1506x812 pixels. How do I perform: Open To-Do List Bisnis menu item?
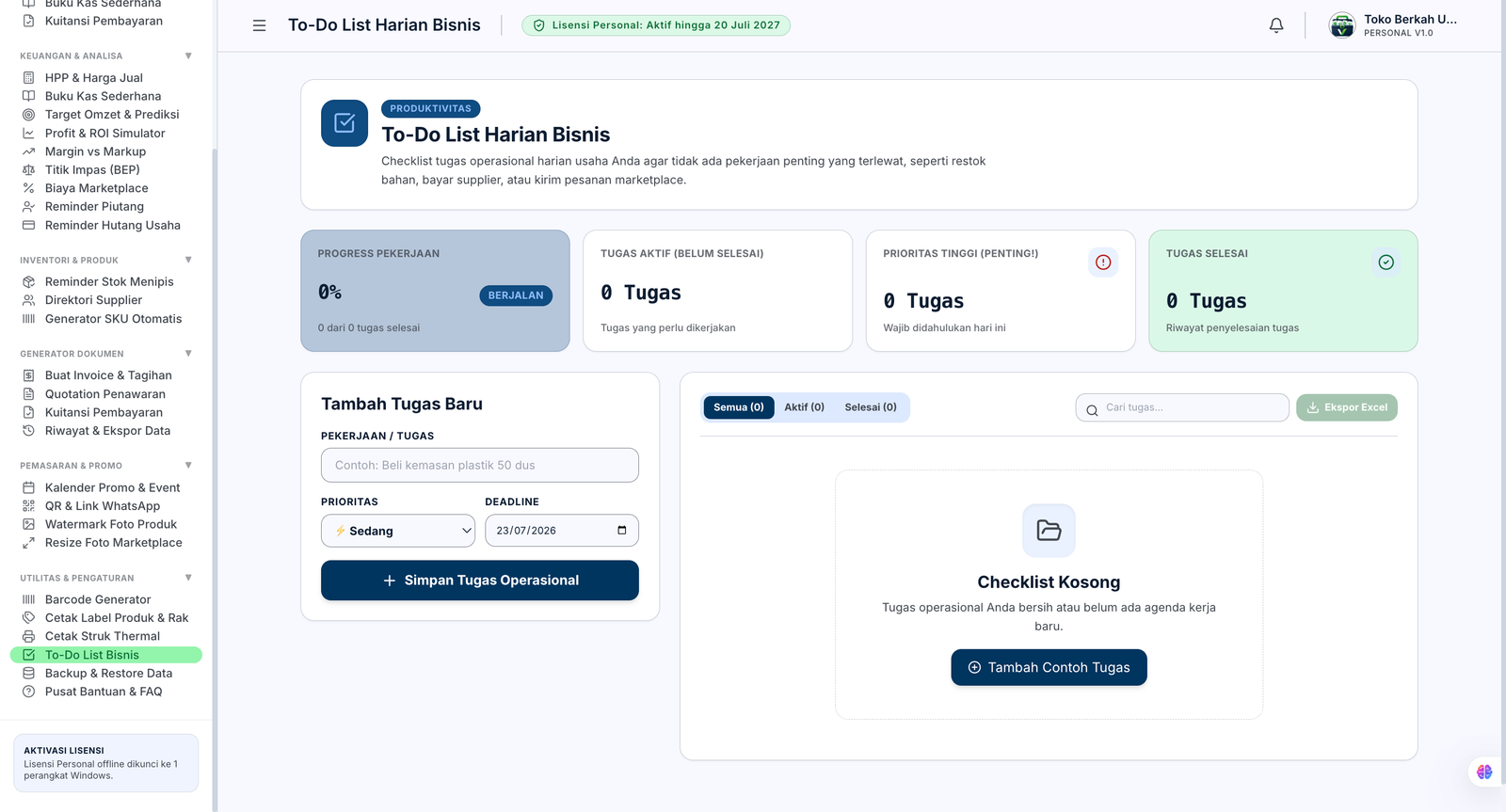tap(106, 655)
